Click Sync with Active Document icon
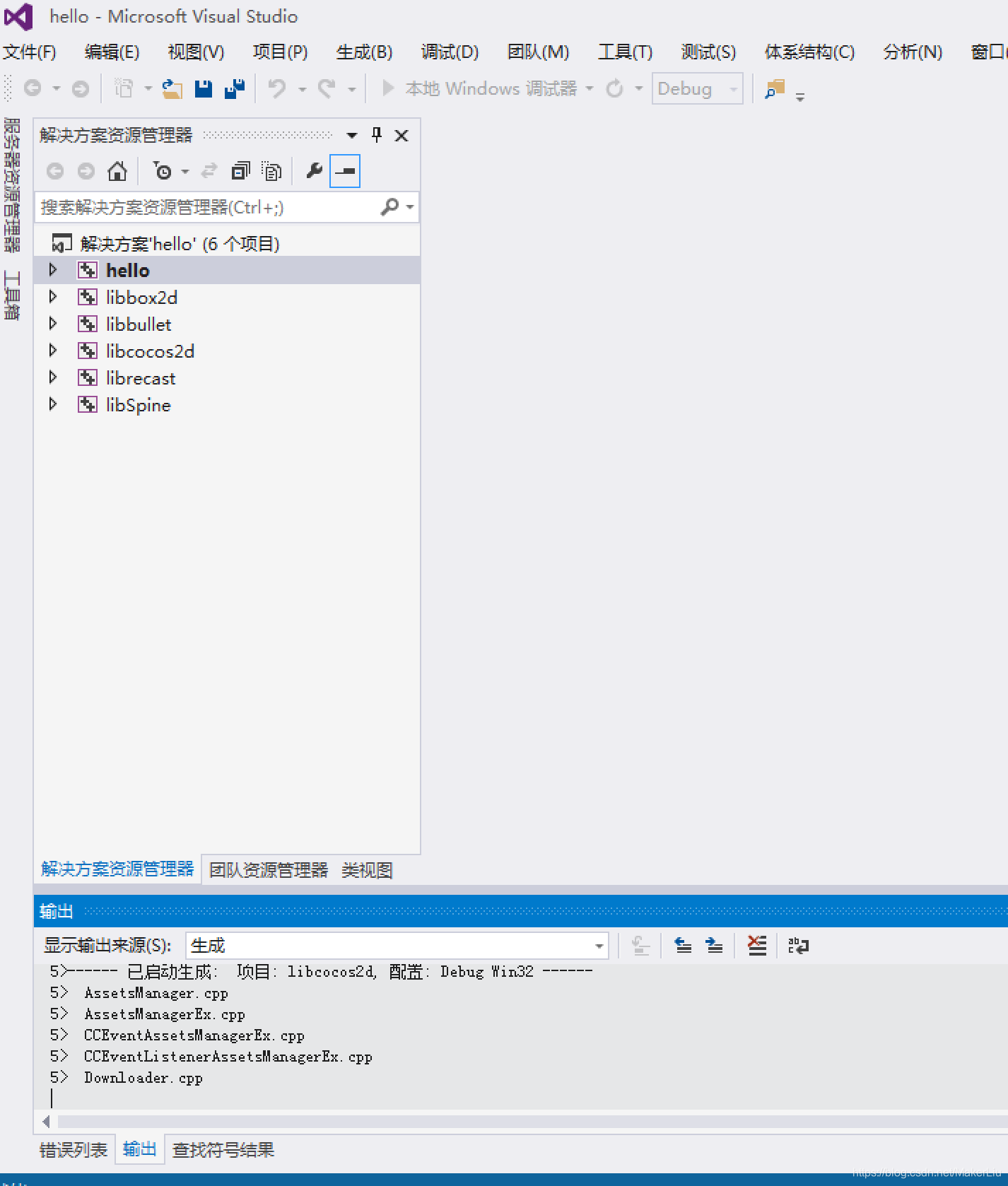The width and height of the screenshot is (1008, 1186). pyautogui.click(x=209, y=171)
